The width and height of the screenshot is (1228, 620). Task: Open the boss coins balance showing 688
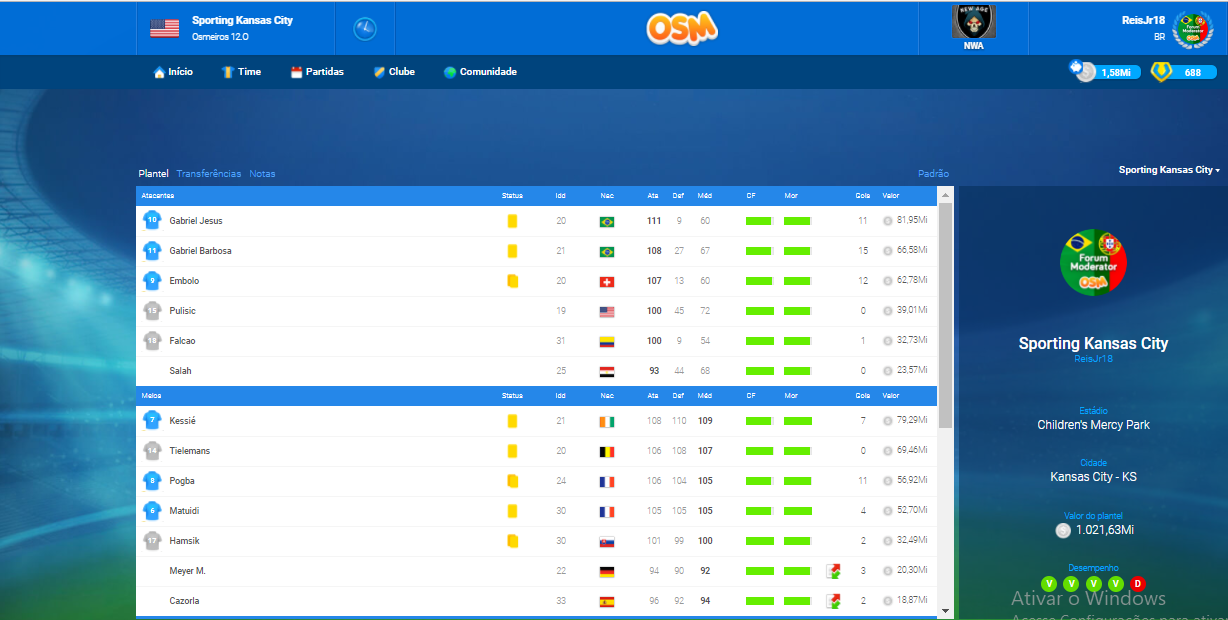1162,72
